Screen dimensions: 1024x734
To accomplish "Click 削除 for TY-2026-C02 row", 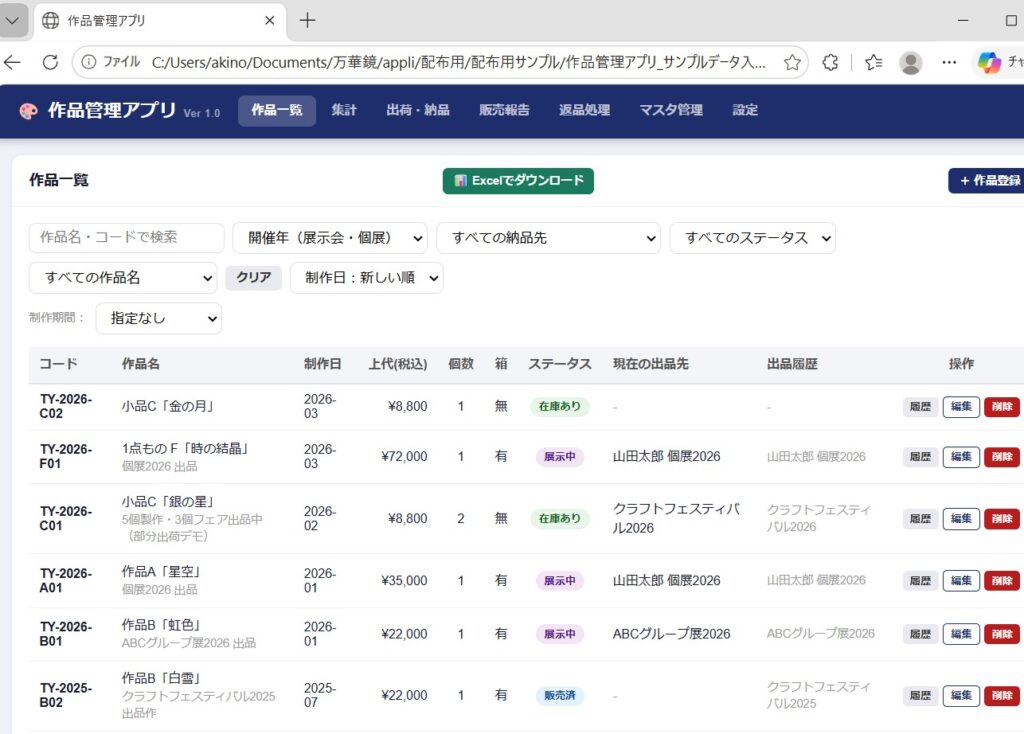I will 1002,407.
